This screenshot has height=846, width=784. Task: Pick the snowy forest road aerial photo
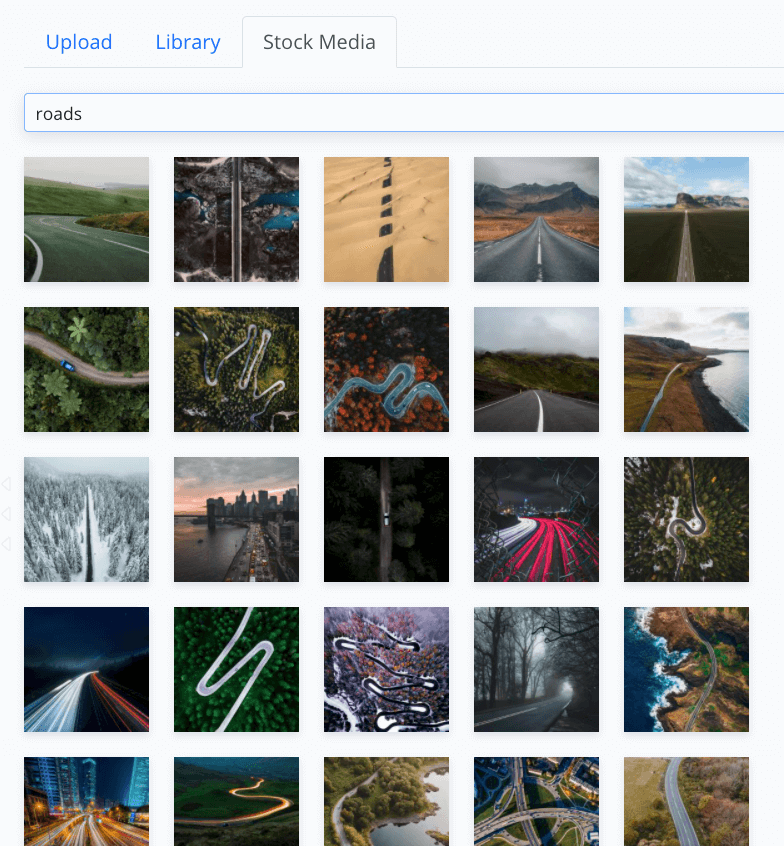tap(86, 520)
